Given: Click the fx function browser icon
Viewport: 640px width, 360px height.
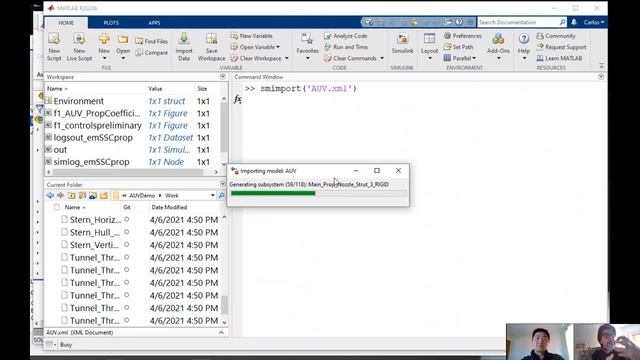Looking at the screenshot, I should (238, 99).
